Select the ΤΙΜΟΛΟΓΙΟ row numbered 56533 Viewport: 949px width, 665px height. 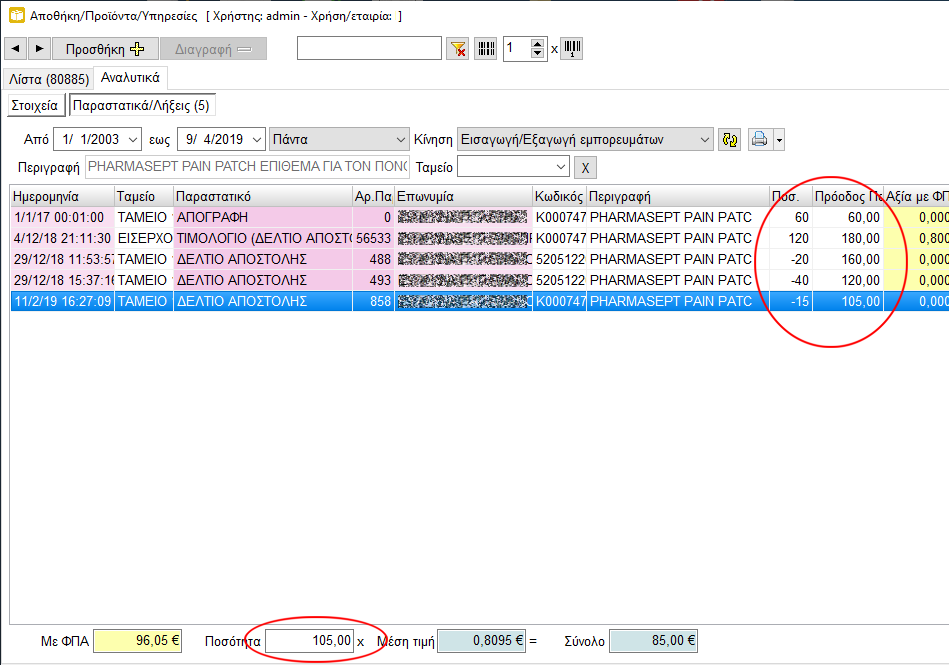tap(479, 238)
